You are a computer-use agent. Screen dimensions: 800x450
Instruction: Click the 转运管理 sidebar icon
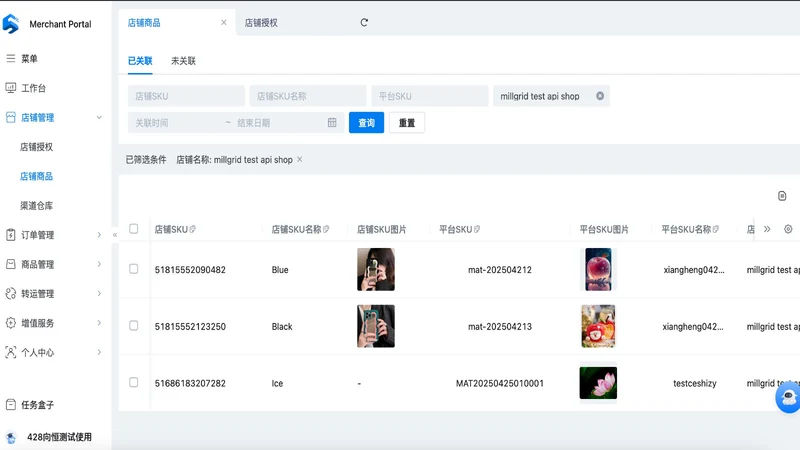(11, 293)
